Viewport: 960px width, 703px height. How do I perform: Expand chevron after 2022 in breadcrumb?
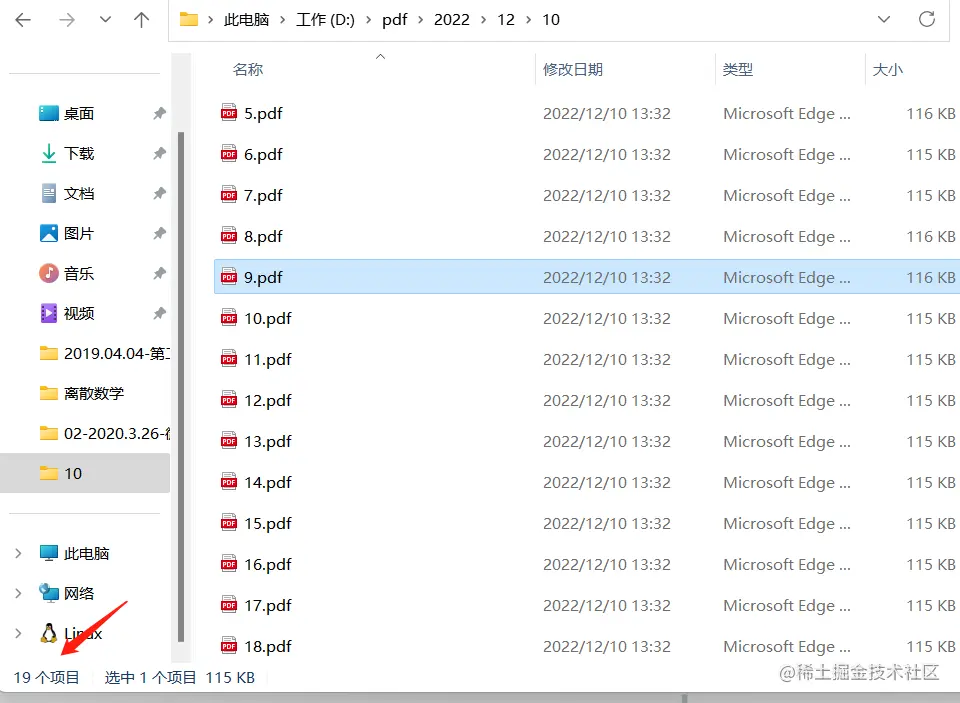click(483, 20)
